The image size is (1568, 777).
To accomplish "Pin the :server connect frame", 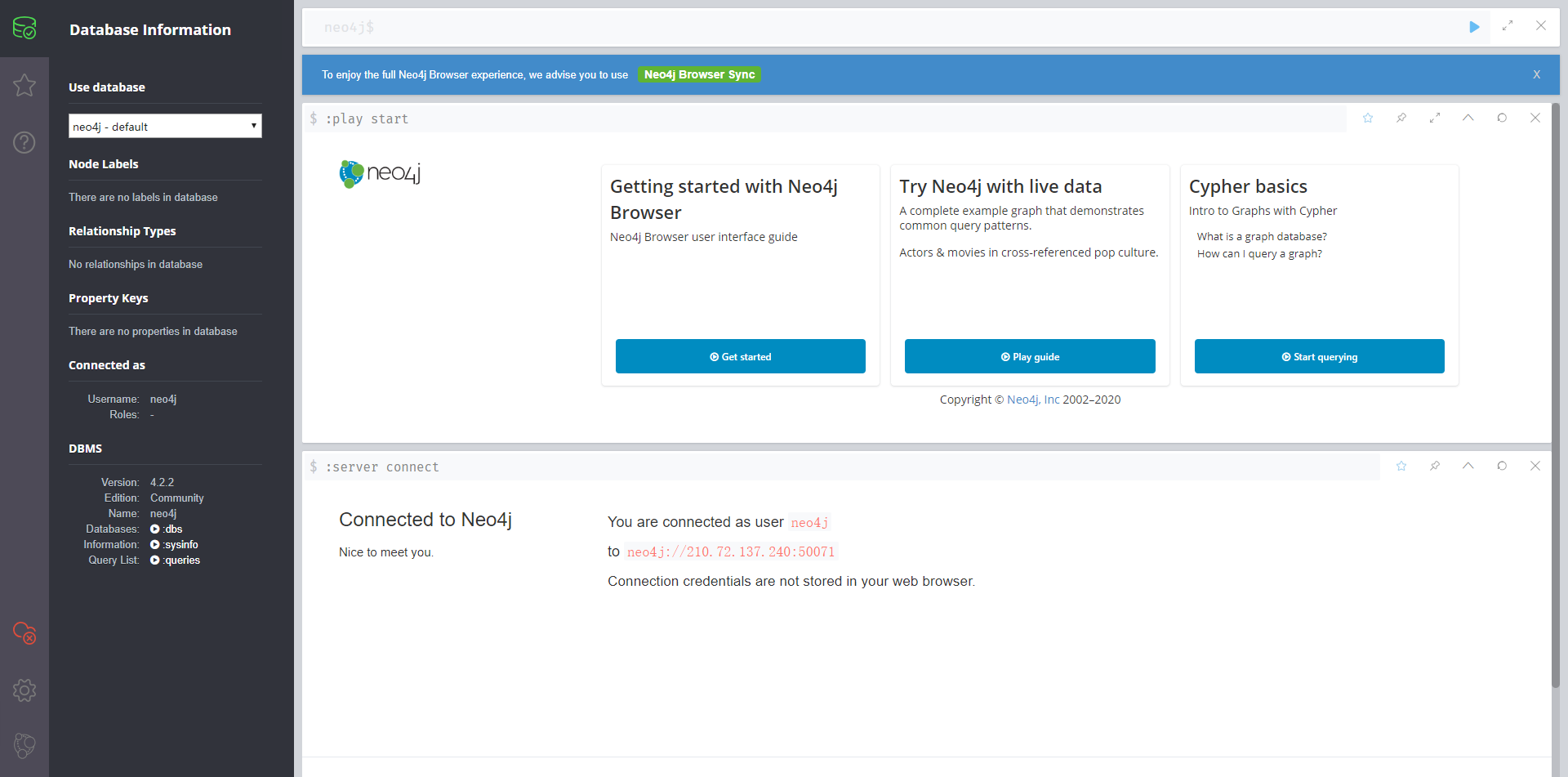I will [1435, 466].
